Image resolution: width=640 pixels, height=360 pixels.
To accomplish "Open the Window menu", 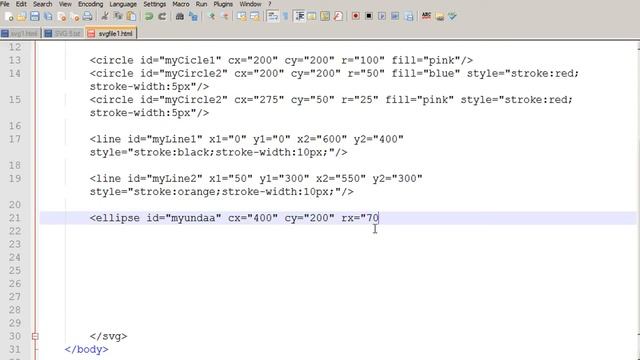I will pyautogui.click(x=250, y=4).
